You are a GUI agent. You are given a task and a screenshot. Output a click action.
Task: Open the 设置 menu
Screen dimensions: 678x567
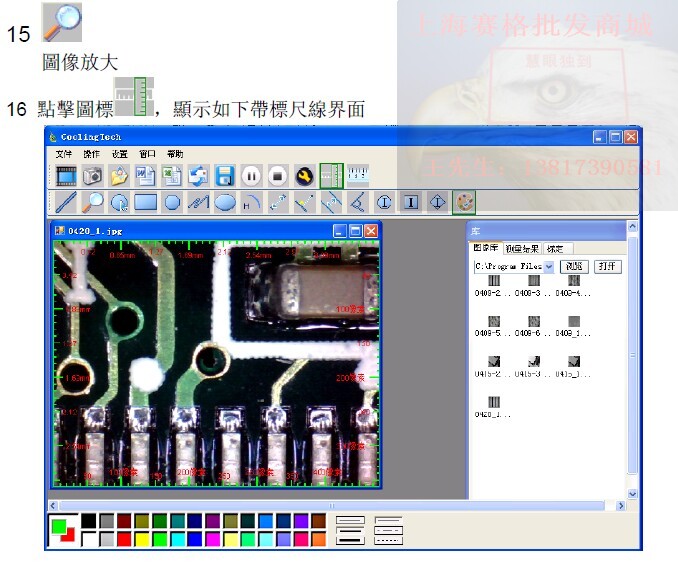tap(119, 154)
